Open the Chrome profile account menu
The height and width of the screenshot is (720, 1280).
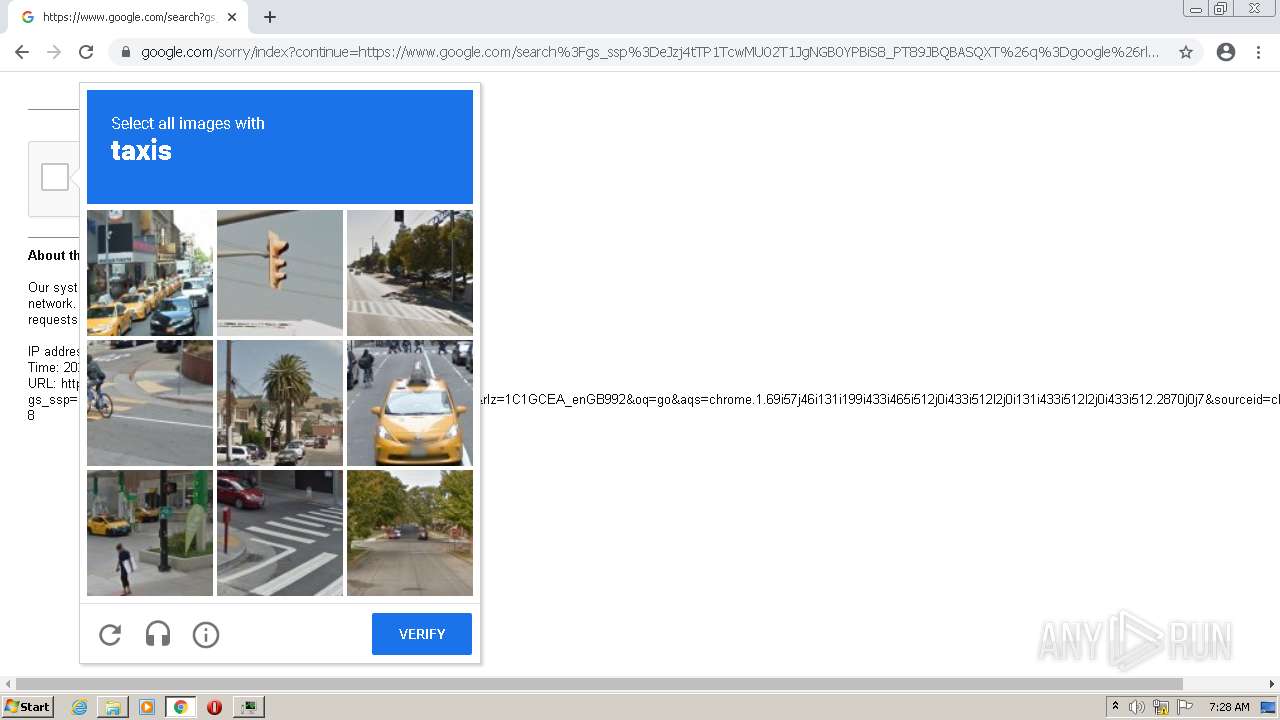click(1226, 52)
